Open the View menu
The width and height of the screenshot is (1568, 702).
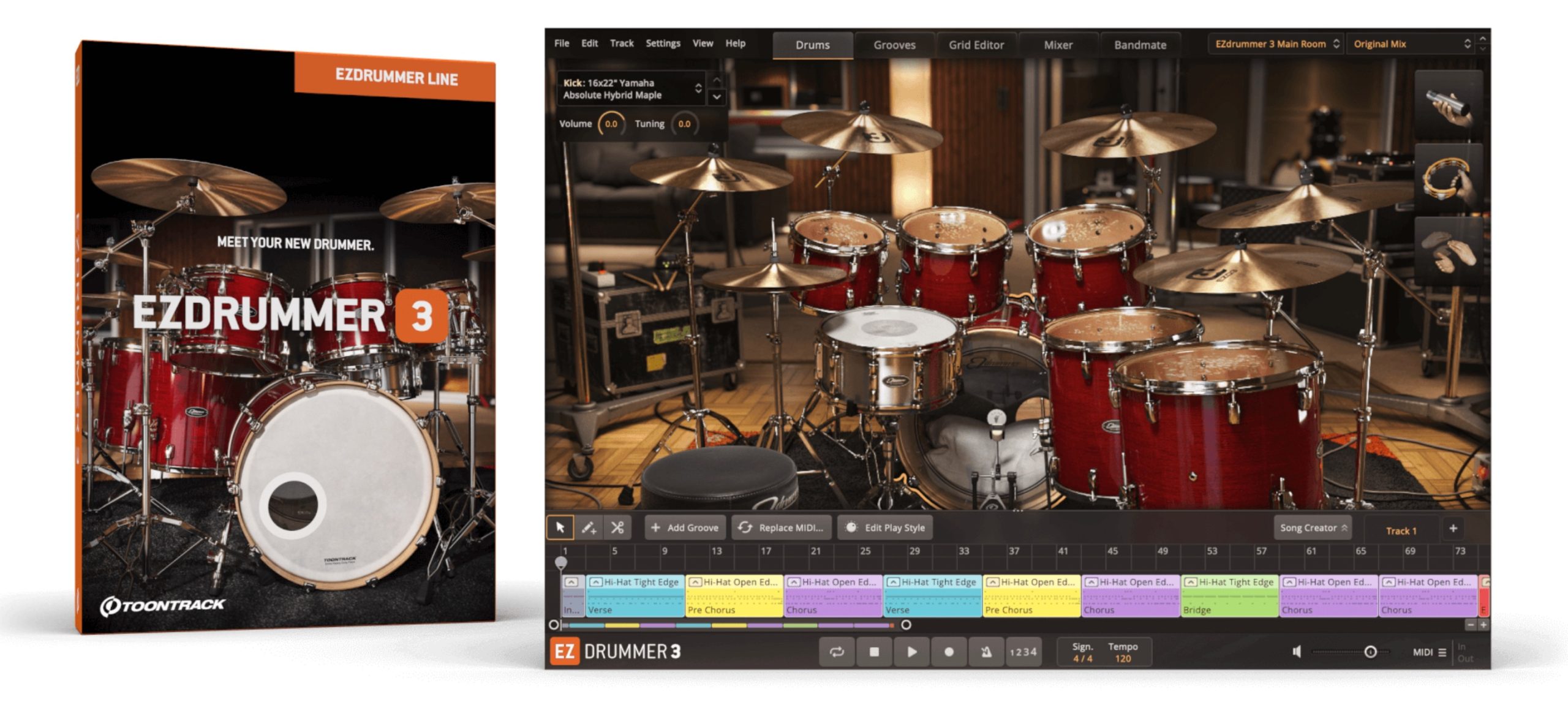click(703, 43)
